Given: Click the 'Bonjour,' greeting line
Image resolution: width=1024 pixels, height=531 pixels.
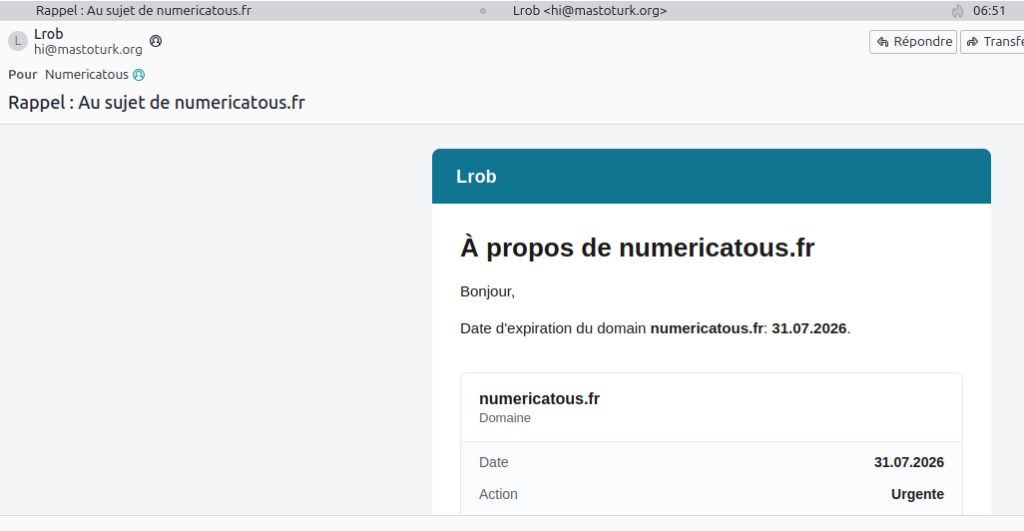Looking at the screenshot, I should pyautogui.click(x=487, y=292).
